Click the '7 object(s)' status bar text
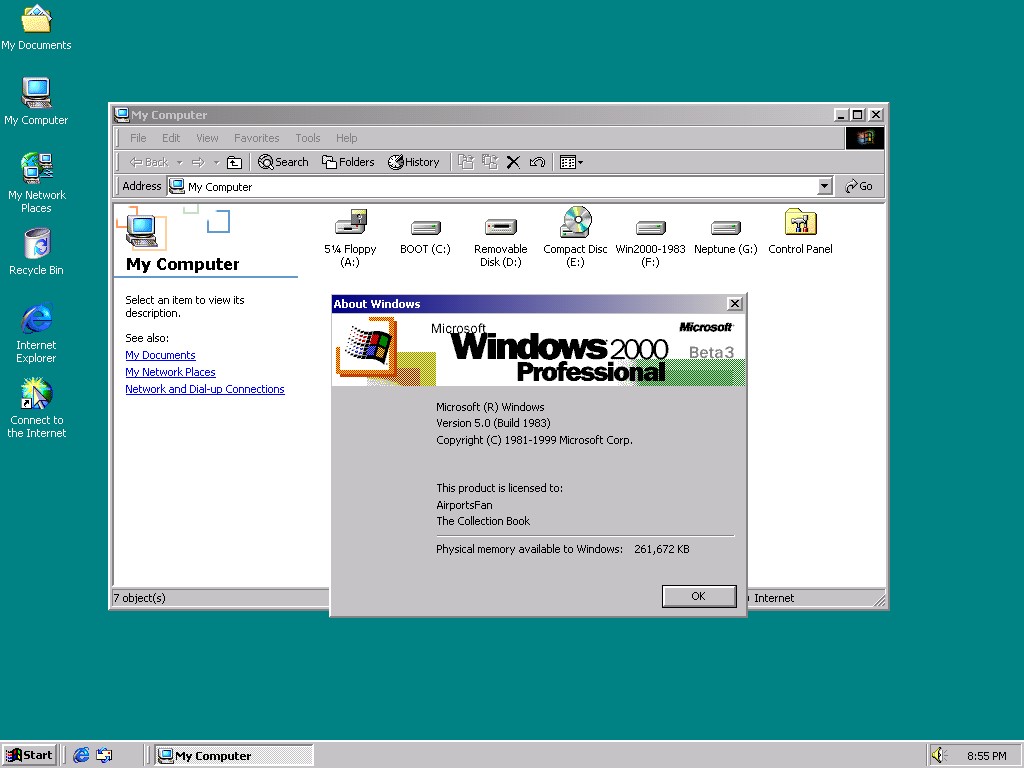The image size is (1024, 768). click(140, 598)
